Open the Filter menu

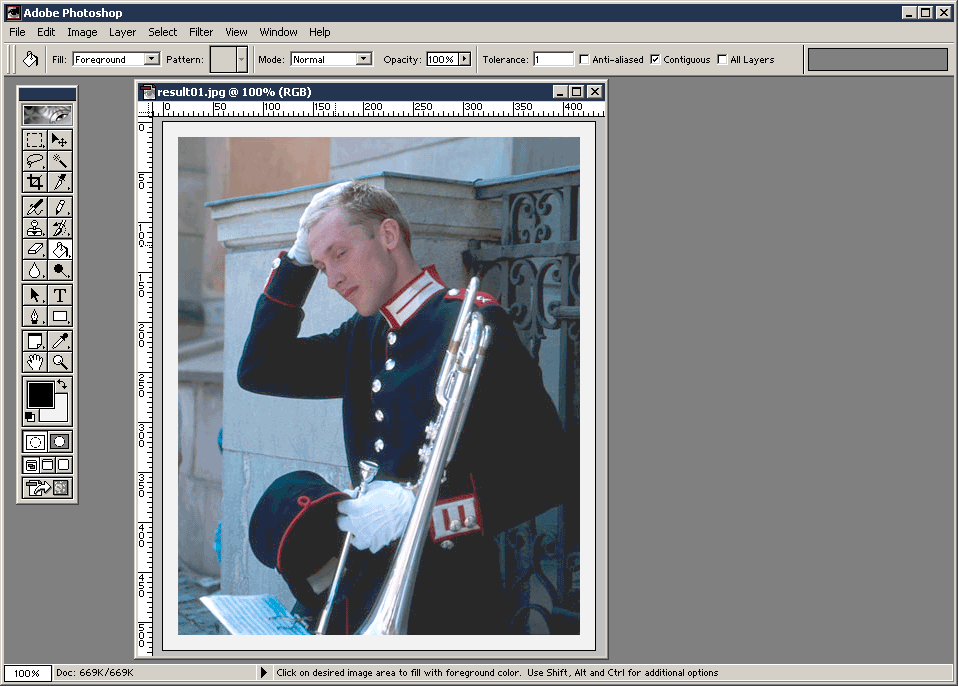(201, 32)
